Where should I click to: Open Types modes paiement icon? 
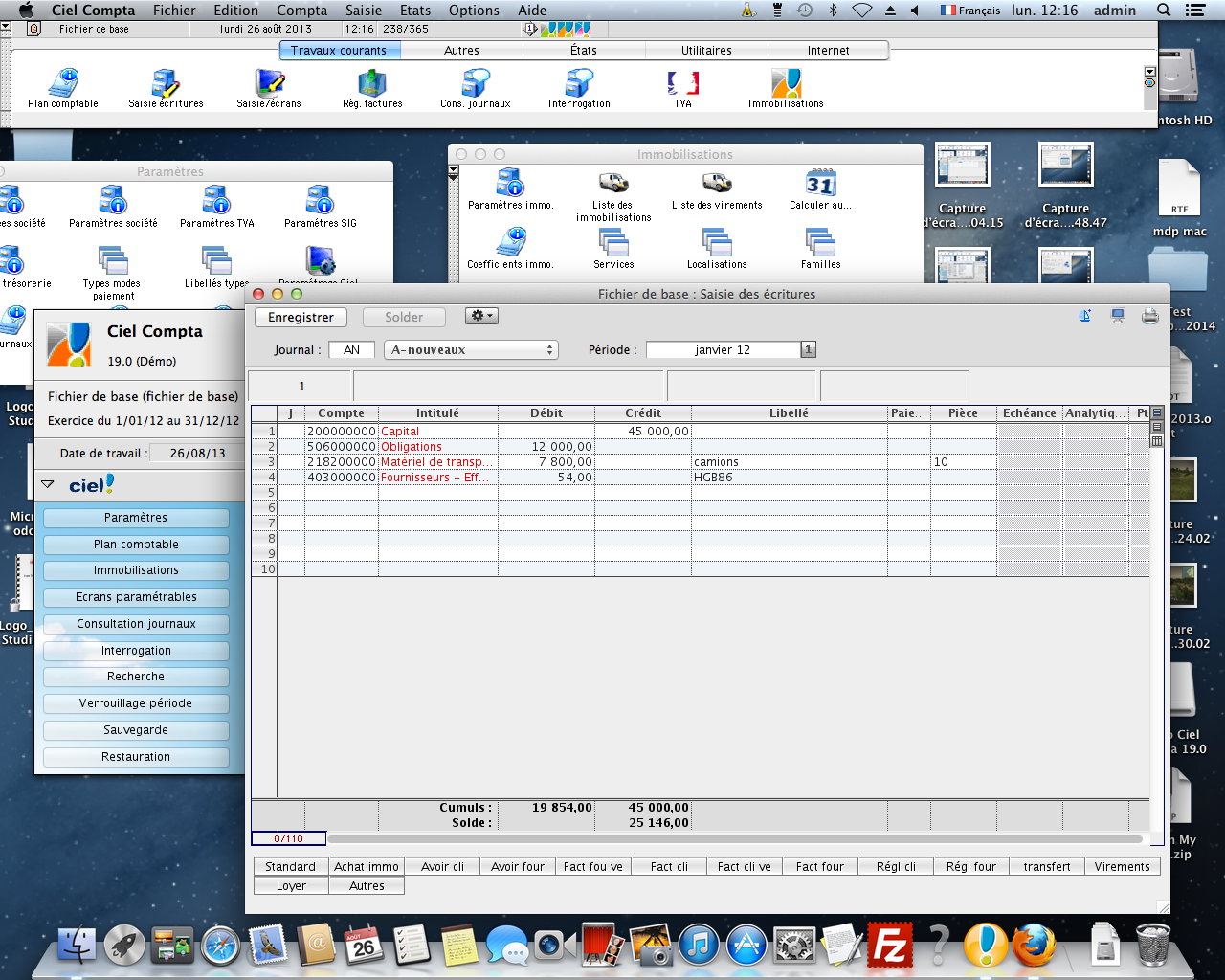coord(113,260)
